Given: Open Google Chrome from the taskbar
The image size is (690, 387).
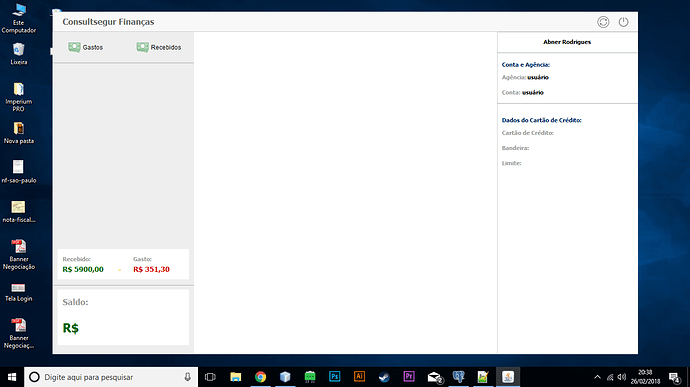Looking at the screenshot, I should click(261, 377).
